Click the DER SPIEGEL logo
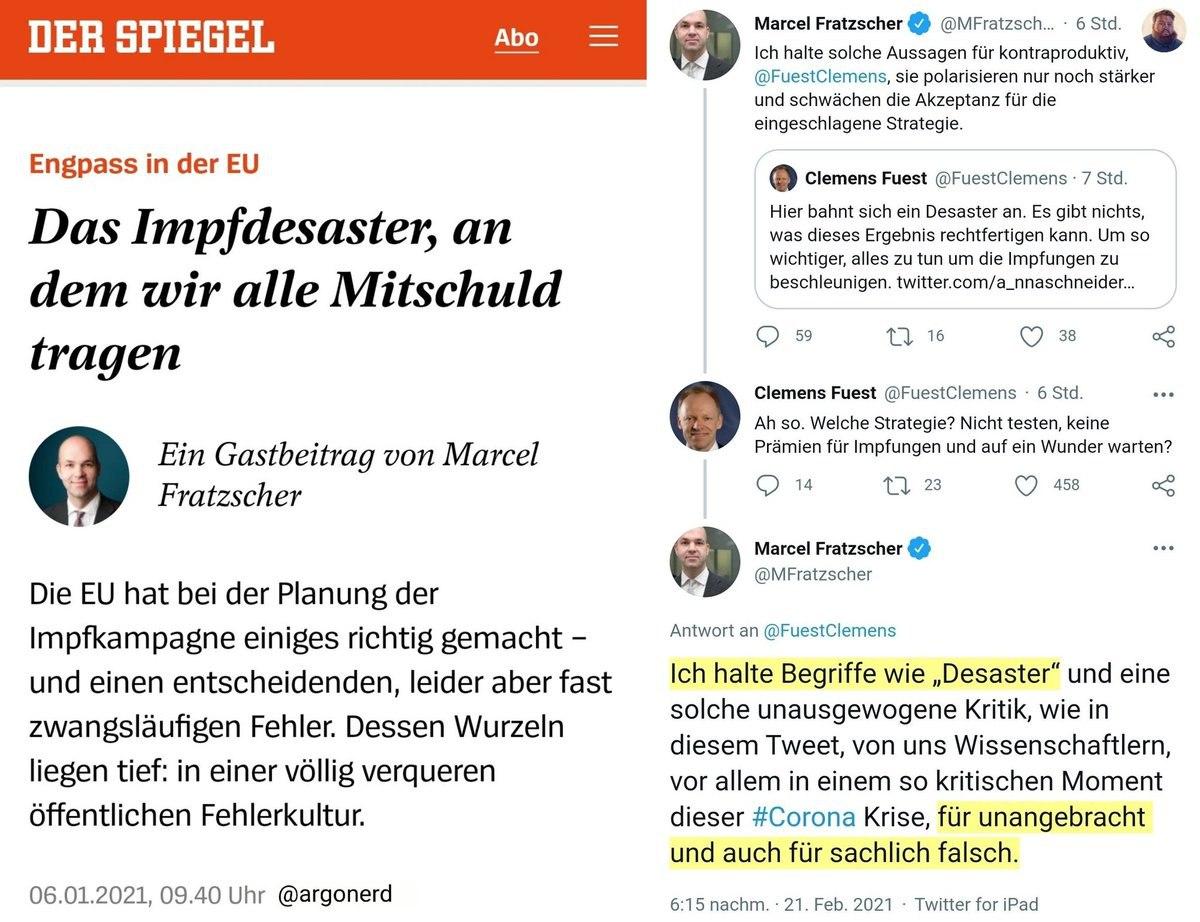Image resolution: width=1200 pixels, height=922 pixels. 151,38
